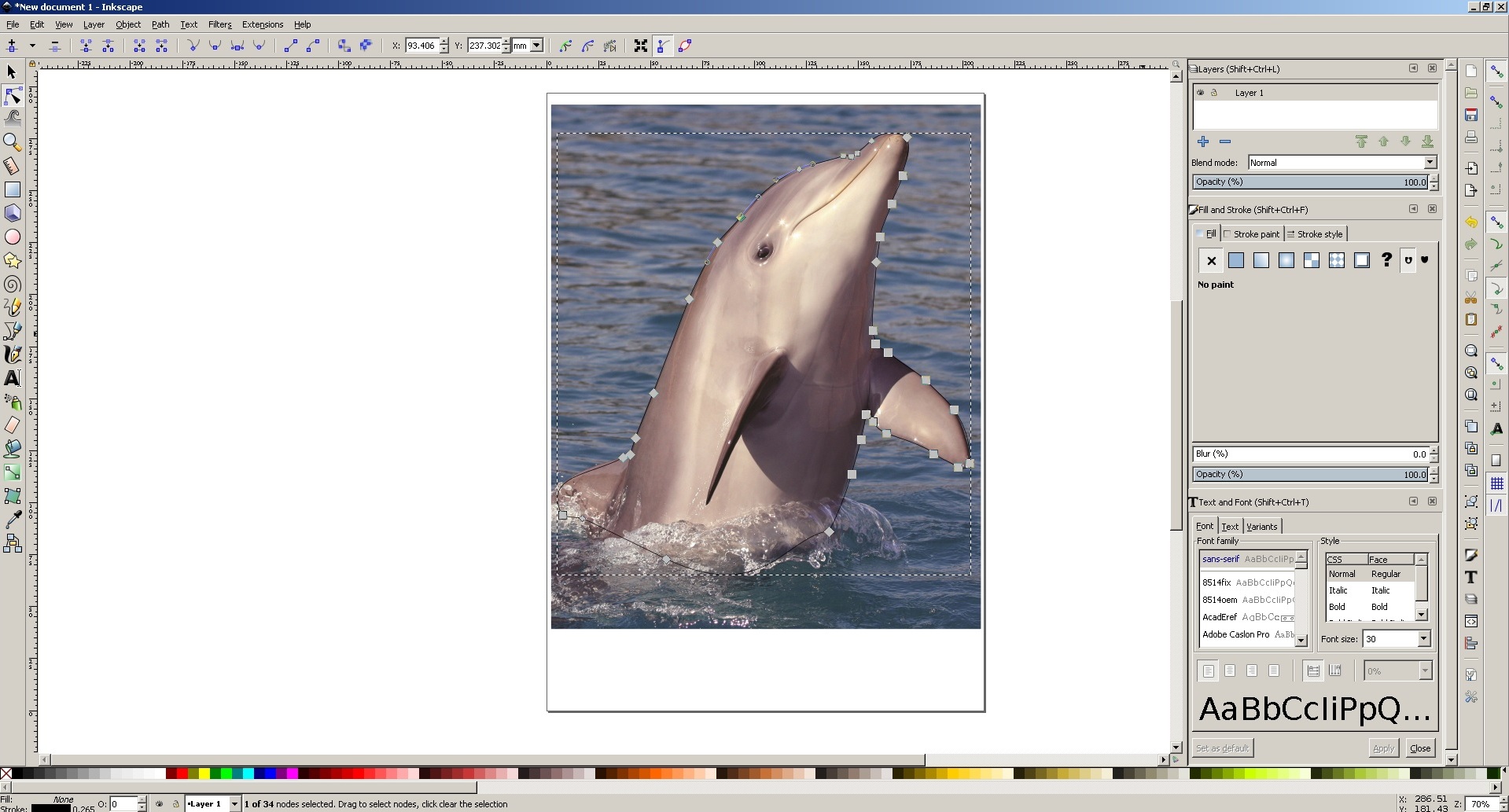This screenshot has height=812, width=1509.
Task: Activate the Selector arrow tool
Action: (x=12, y=72)
